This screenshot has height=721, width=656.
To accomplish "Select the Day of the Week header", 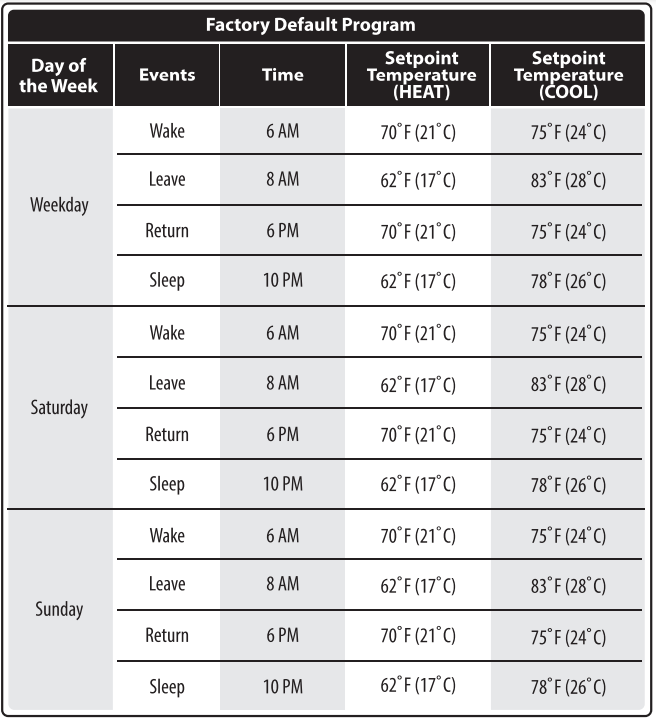I will tap(58, 75).
